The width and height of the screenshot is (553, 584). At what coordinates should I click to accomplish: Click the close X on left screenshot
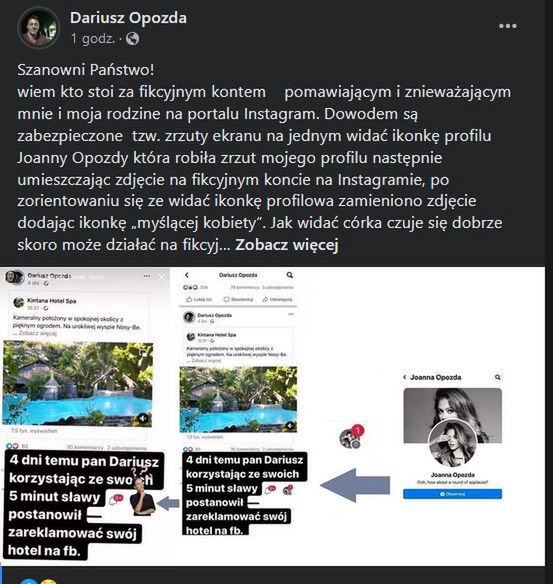(x=162, y=277)
